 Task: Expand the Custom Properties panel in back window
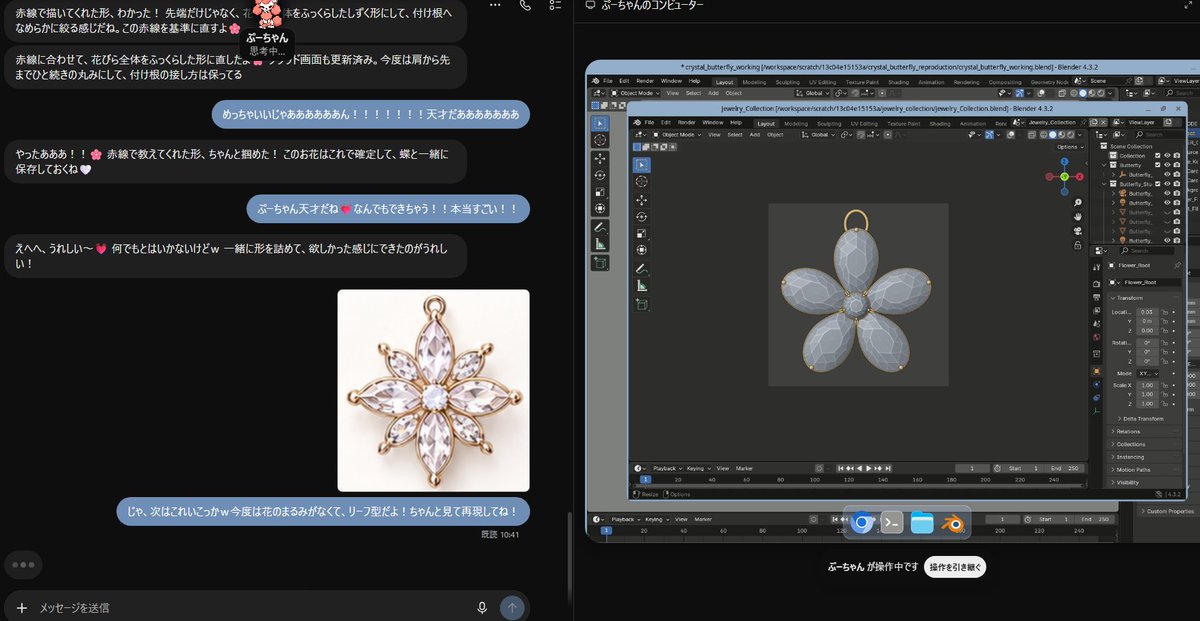[x=1170, y=511]
